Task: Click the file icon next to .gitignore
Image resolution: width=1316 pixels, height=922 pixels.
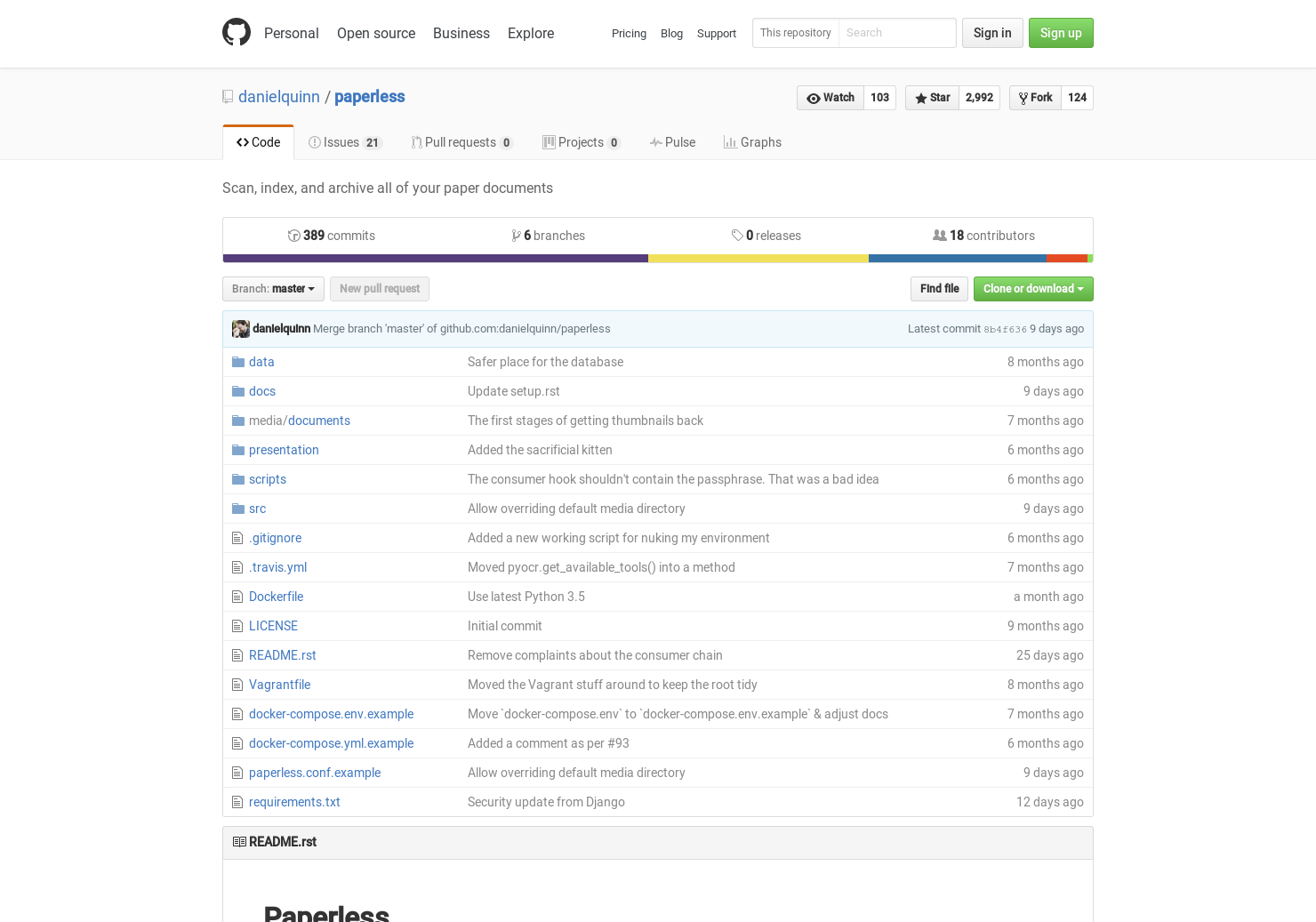Action: (x=237, y=538)
